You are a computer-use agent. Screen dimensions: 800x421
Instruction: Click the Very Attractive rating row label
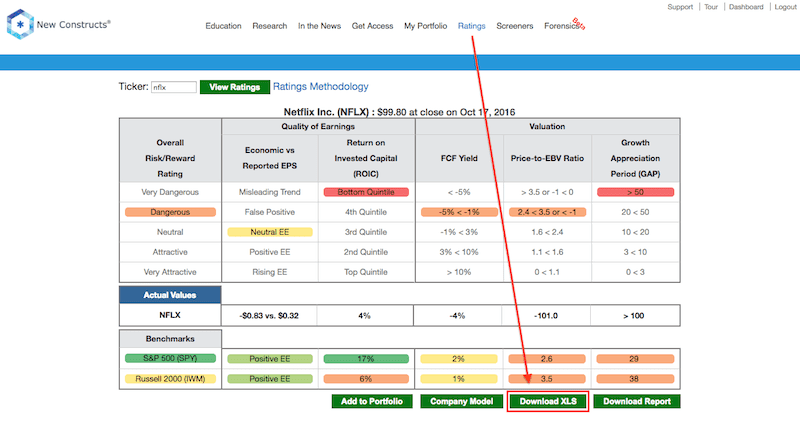(x=170, y=272)
